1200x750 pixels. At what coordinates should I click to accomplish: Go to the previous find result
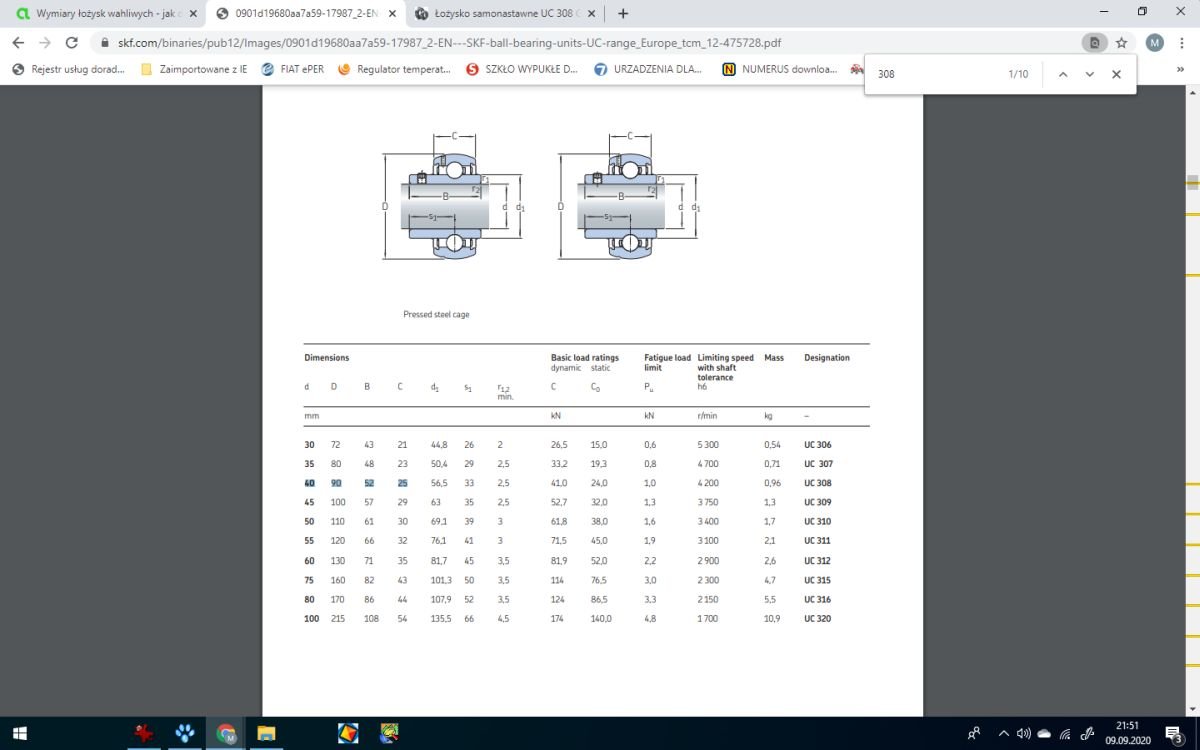tap(1063, 74)
